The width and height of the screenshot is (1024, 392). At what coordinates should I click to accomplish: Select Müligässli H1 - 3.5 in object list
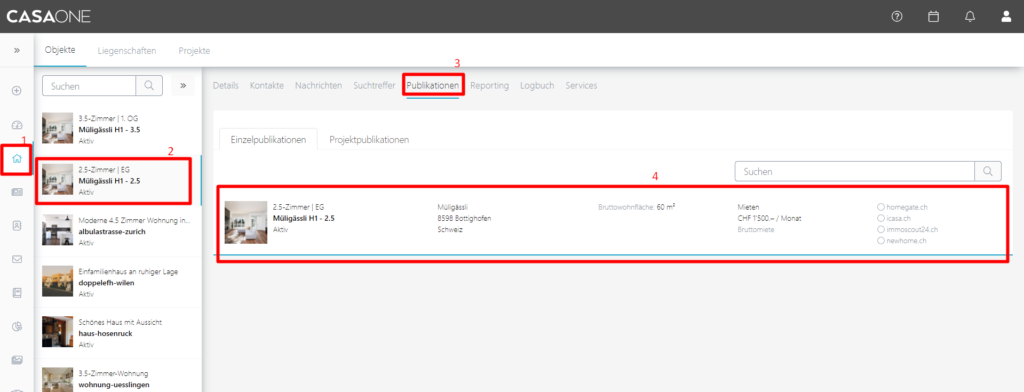(118, 129)
